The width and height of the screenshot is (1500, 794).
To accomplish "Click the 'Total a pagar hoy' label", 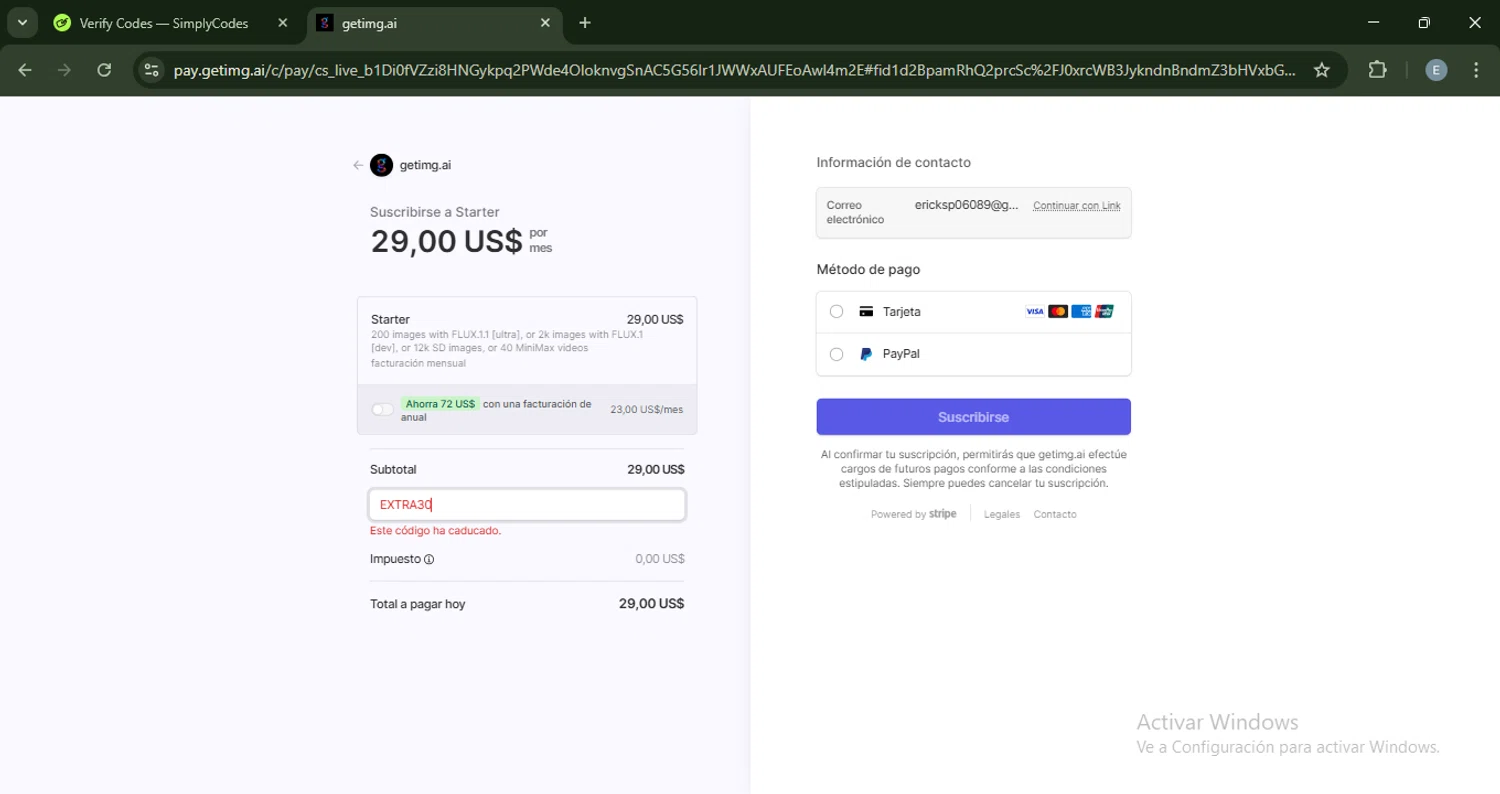I will pos(417,604).
